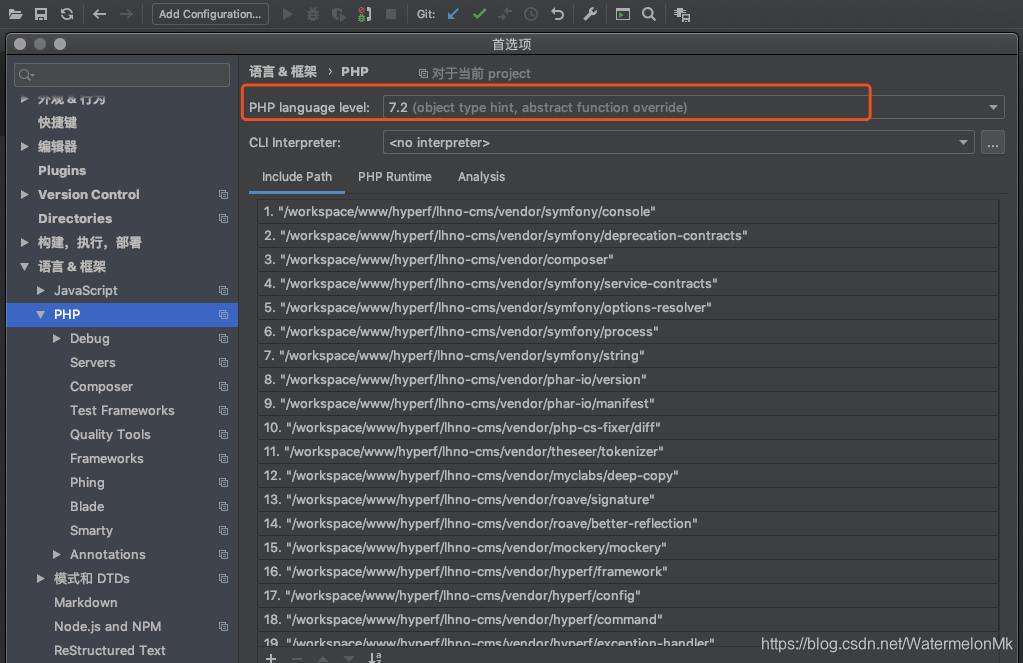1023x663 pixels.
Task: Click the Debug bug icon
Action: (313, 14)
